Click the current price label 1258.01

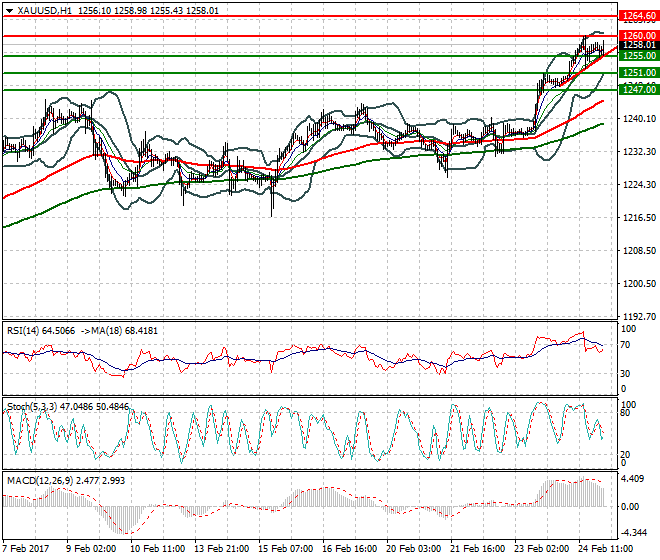coord(639,45)
